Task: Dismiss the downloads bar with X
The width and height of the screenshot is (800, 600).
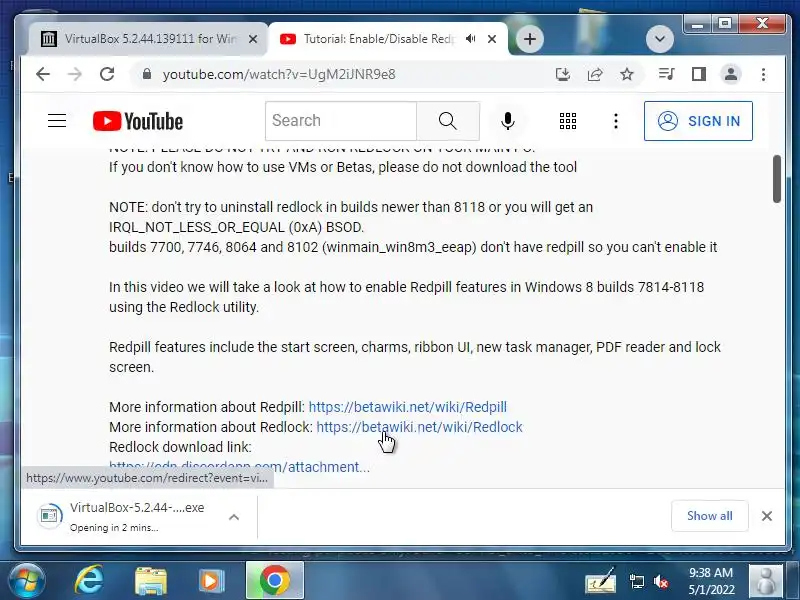Action: tap(766, 516)
